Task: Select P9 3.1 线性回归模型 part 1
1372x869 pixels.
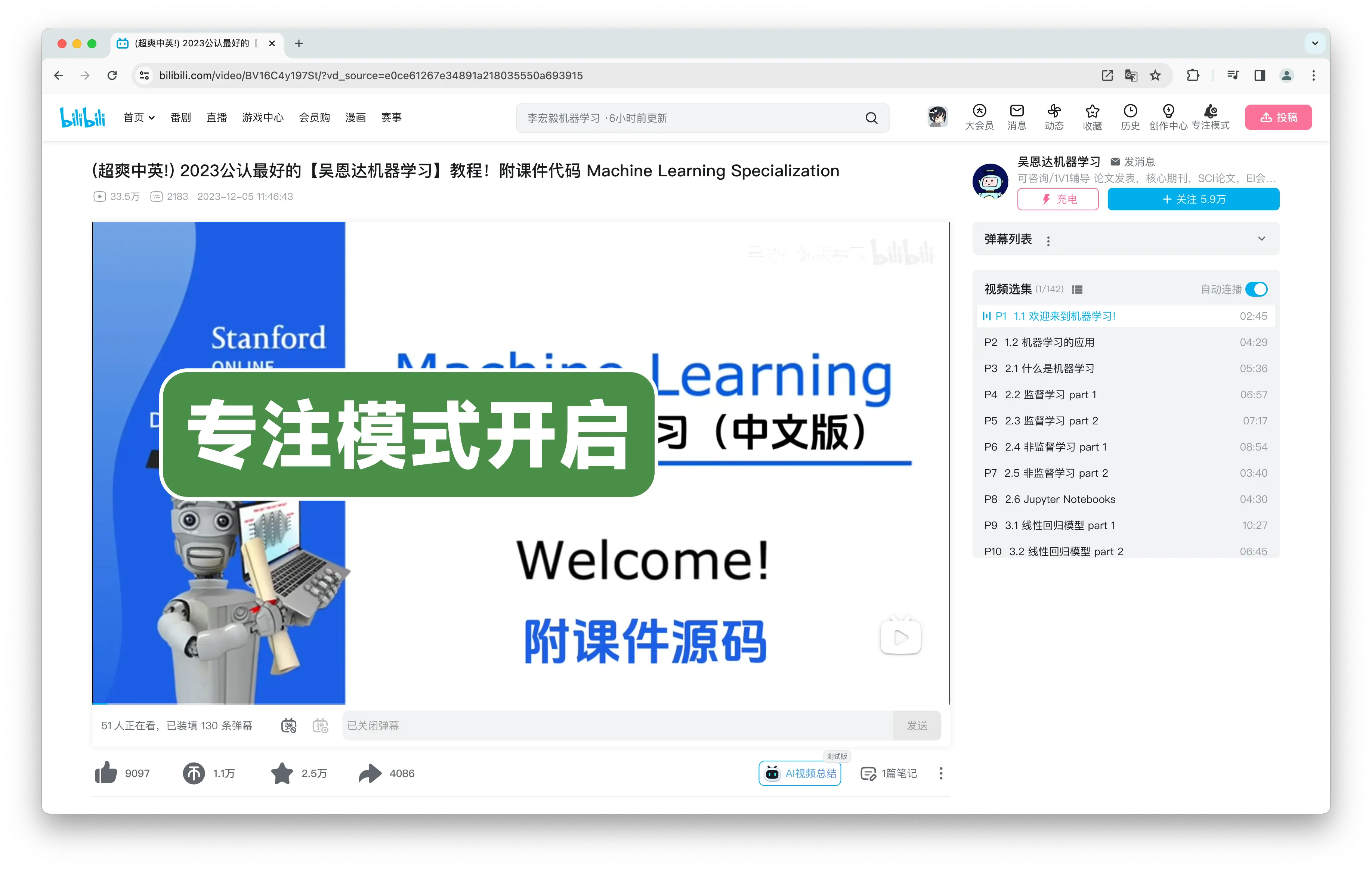Action: 1126,525
